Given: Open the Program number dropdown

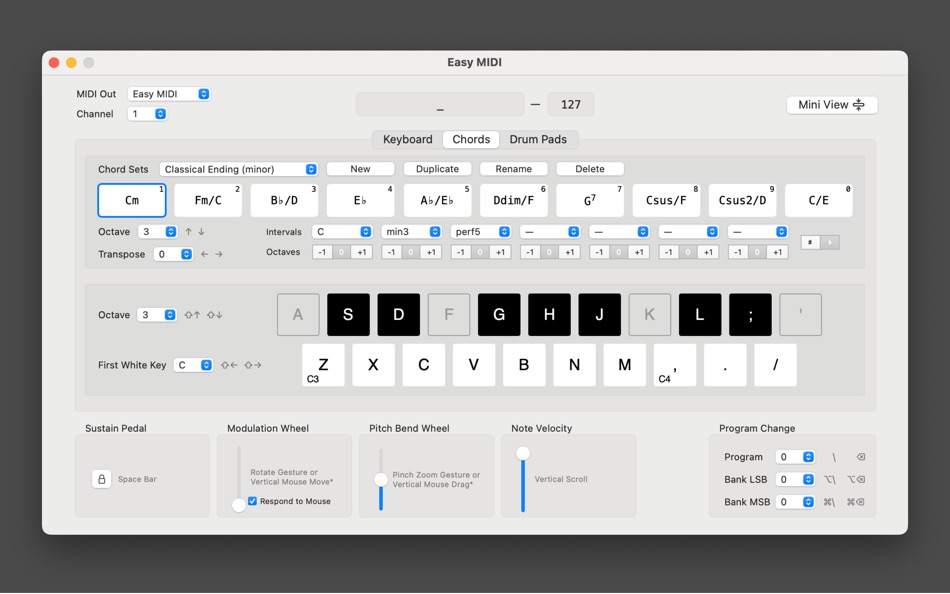Looking at the screenshot, I should click(x=796, y=457).
